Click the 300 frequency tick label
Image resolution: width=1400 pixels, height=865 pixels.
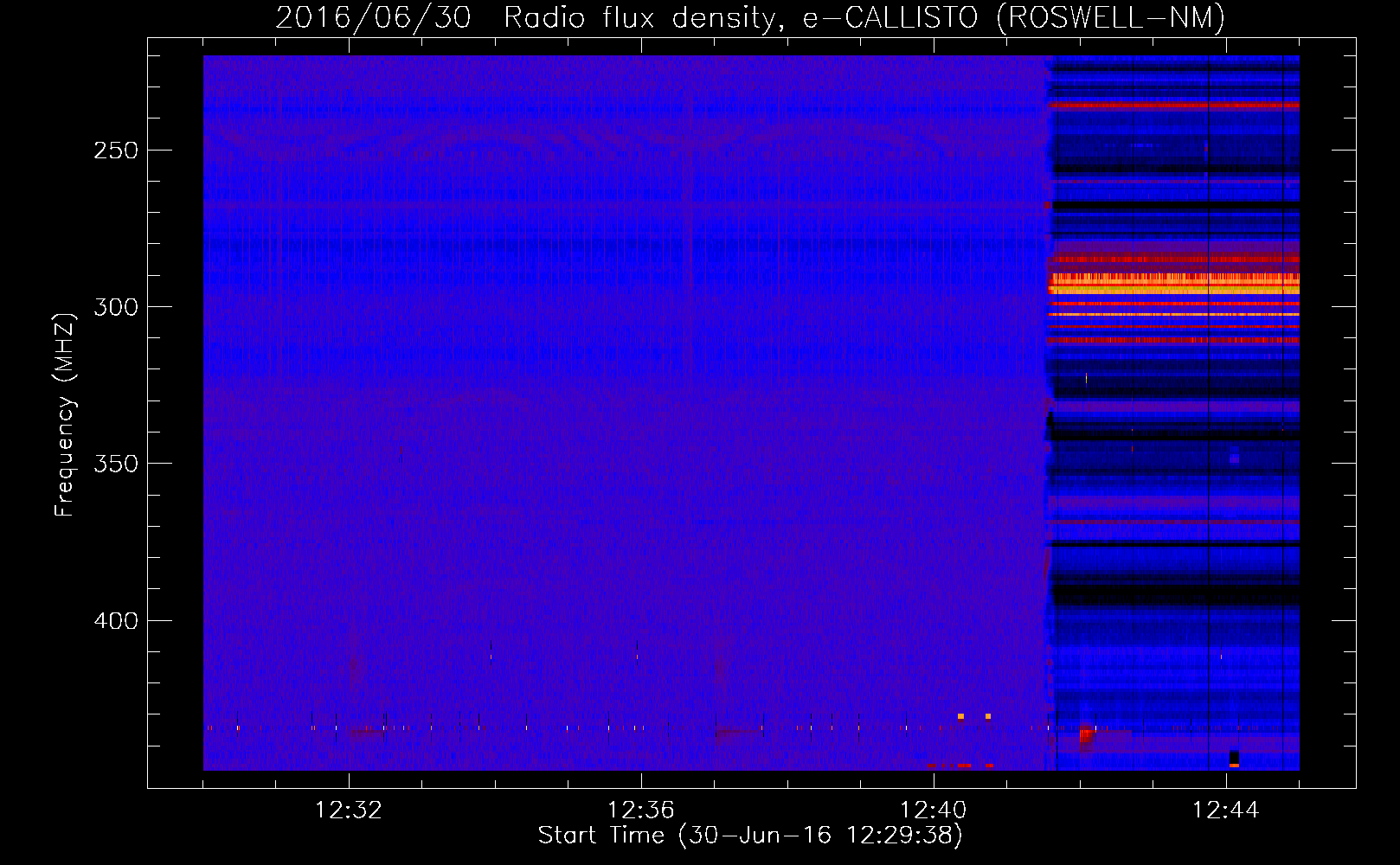coord(116,307)
